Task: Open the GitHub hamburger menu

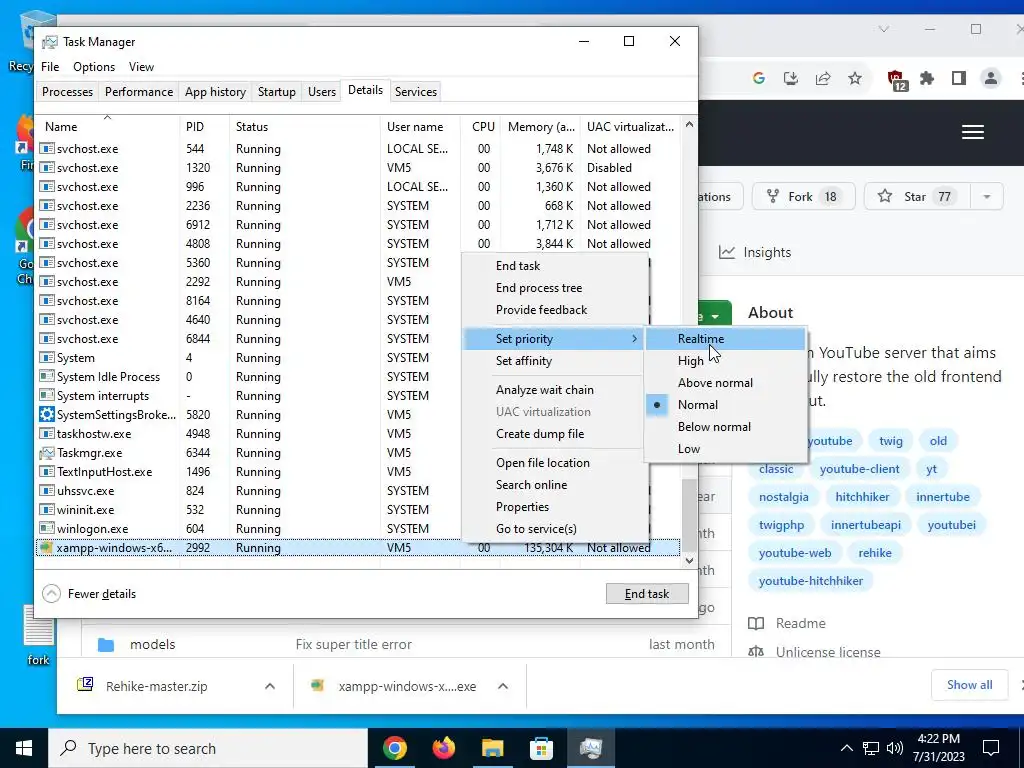Action: 973,132
